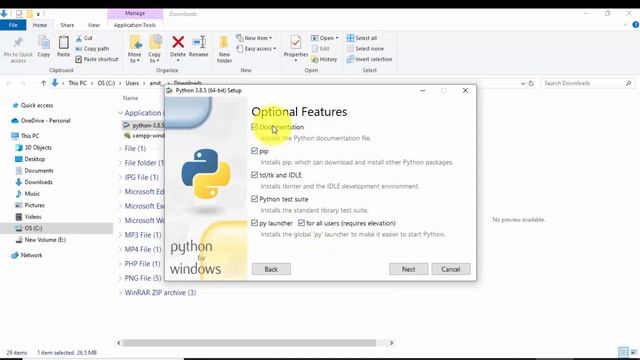
Task: Open the New item dropdown
Action: [x=254, y=38]
